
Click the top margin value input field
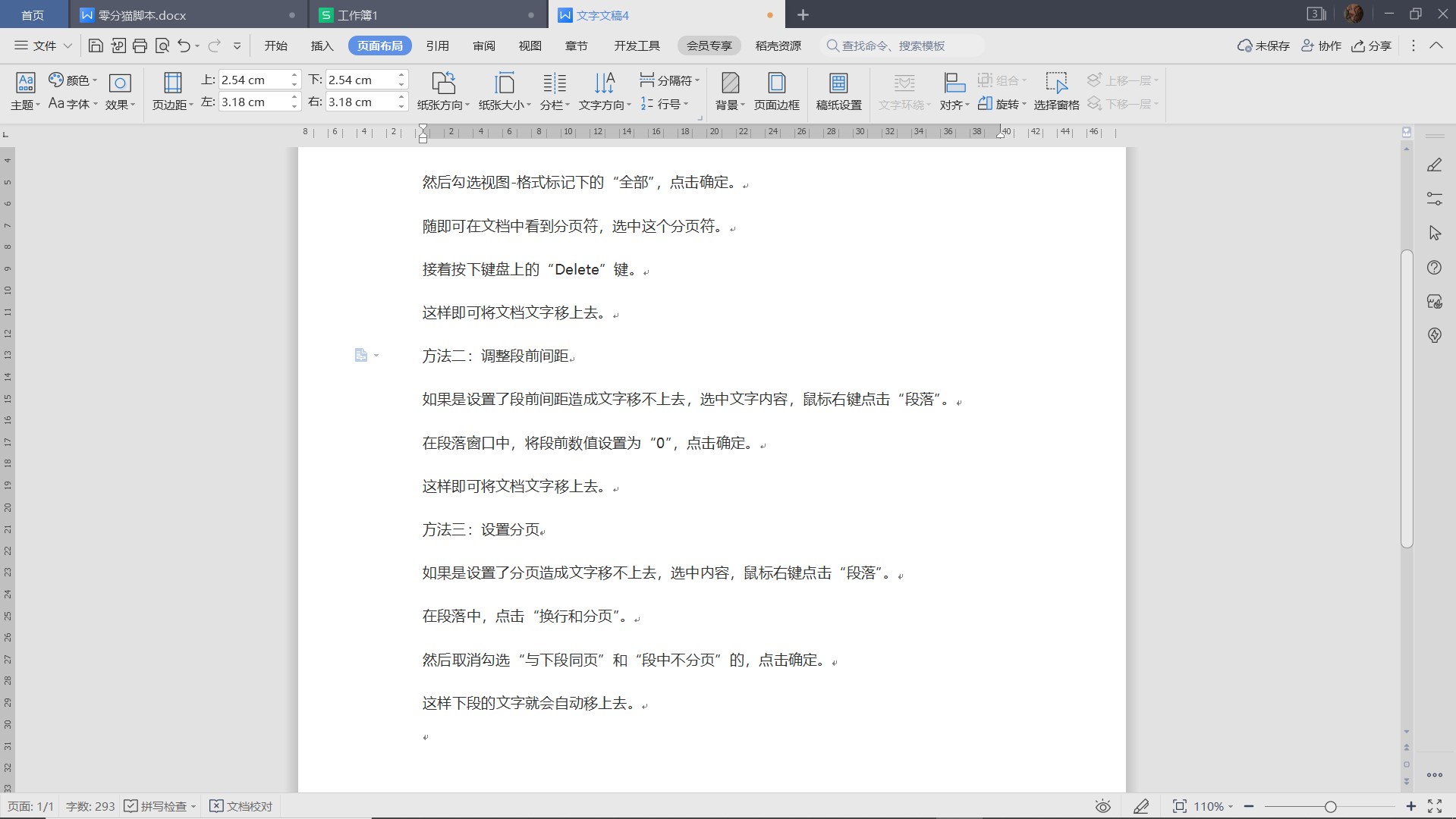pos(253,80)
